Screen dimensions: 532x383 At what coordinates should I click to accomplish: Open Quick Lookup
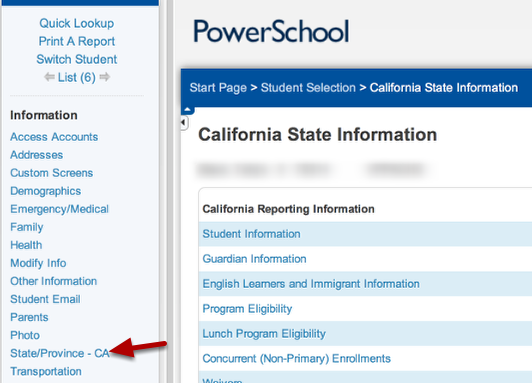[x=77, y=23]
